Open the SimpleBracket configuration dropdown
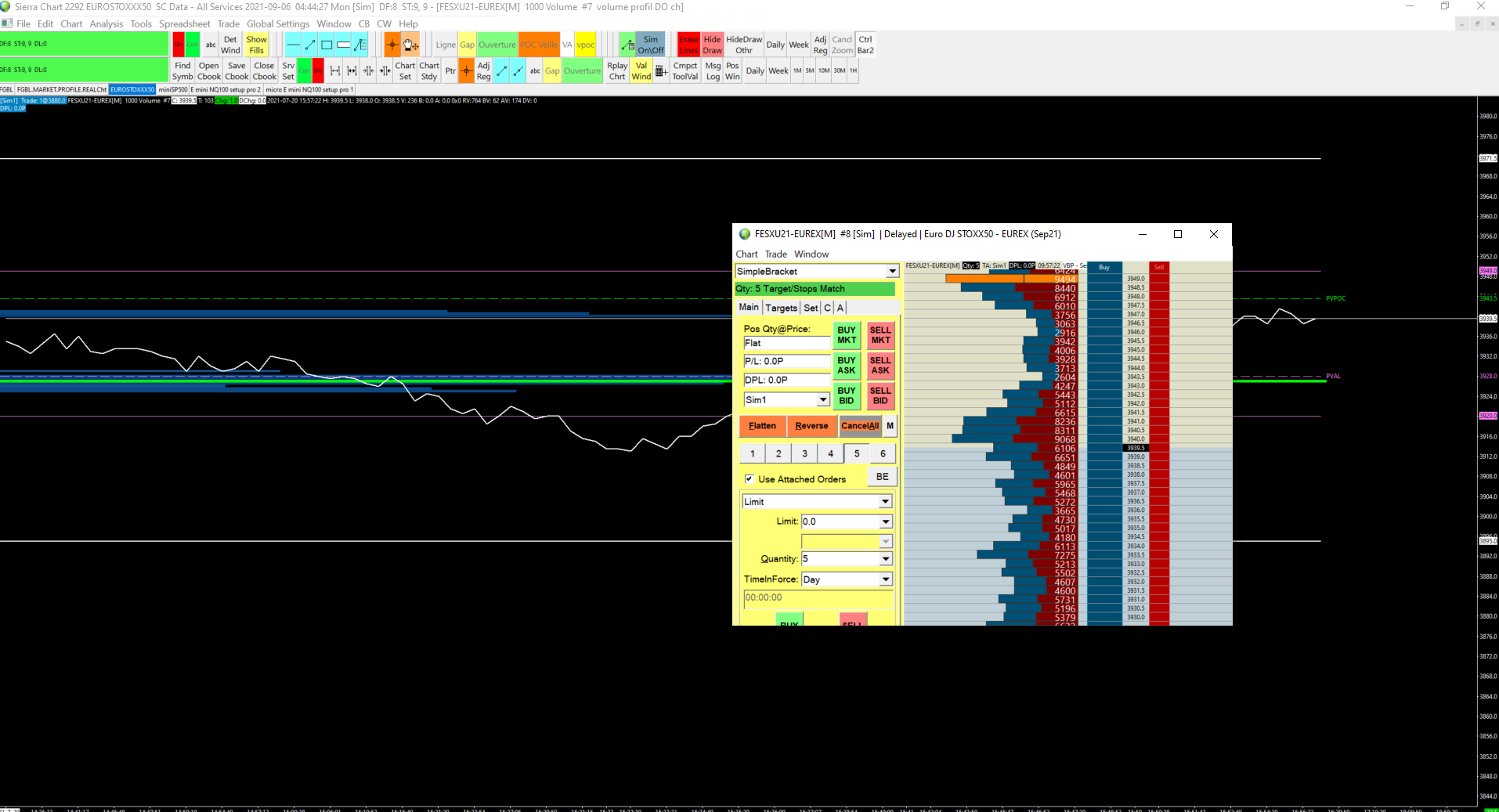This screenshot has width=1499, height=812. point(891,272)
